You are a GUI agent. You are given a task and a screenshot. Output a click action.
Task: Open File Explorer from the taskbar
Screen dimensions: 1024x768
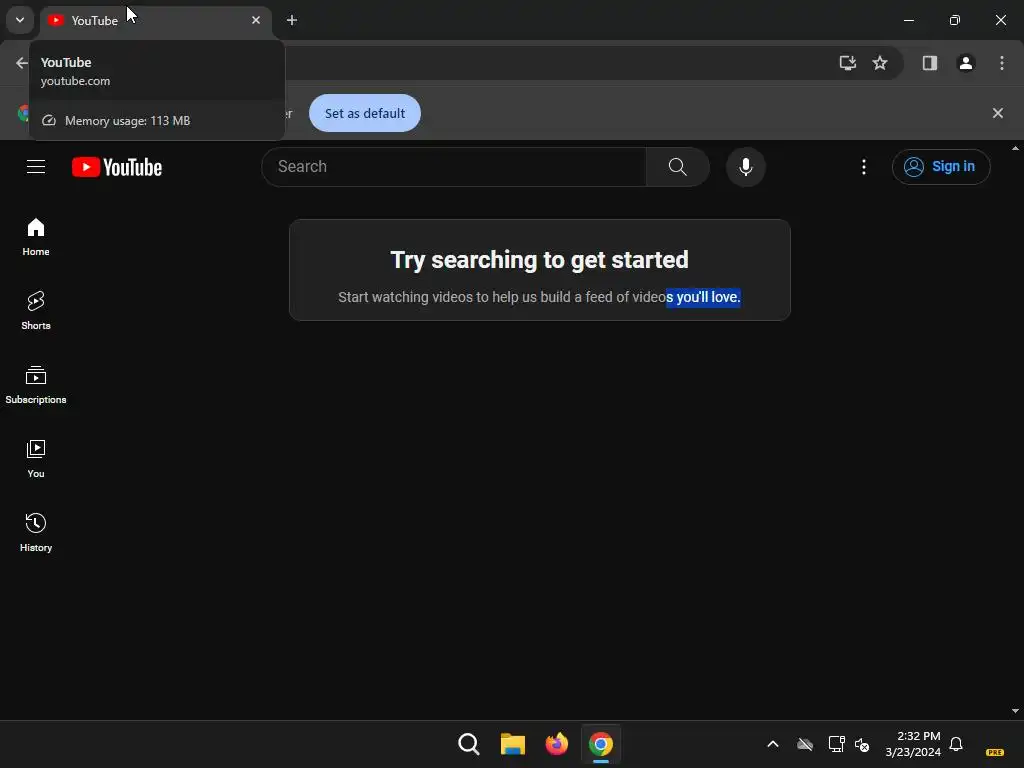click(x=513, y=744)
